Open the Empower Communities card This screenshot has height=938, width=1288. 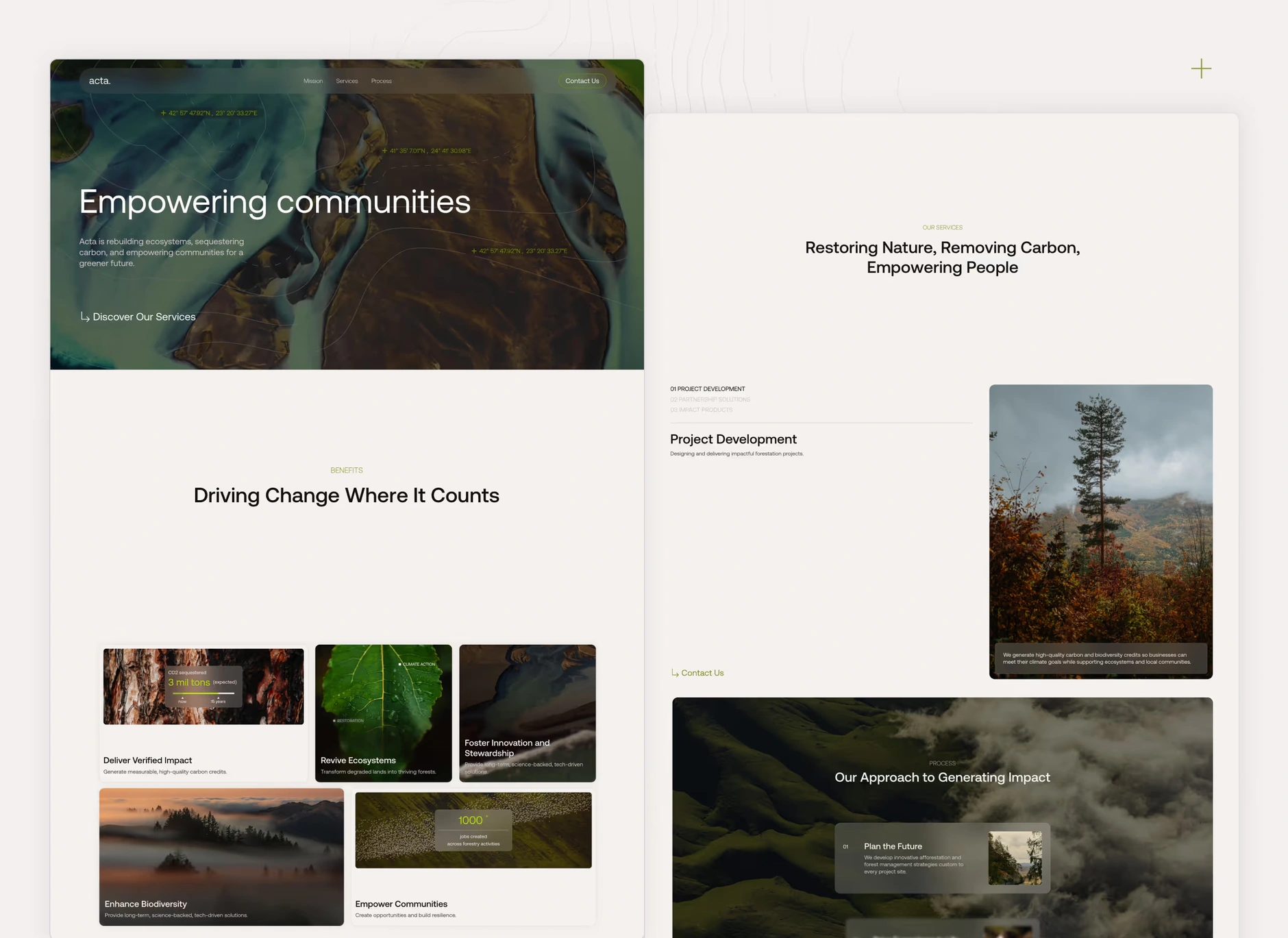[x=473, y=856]
